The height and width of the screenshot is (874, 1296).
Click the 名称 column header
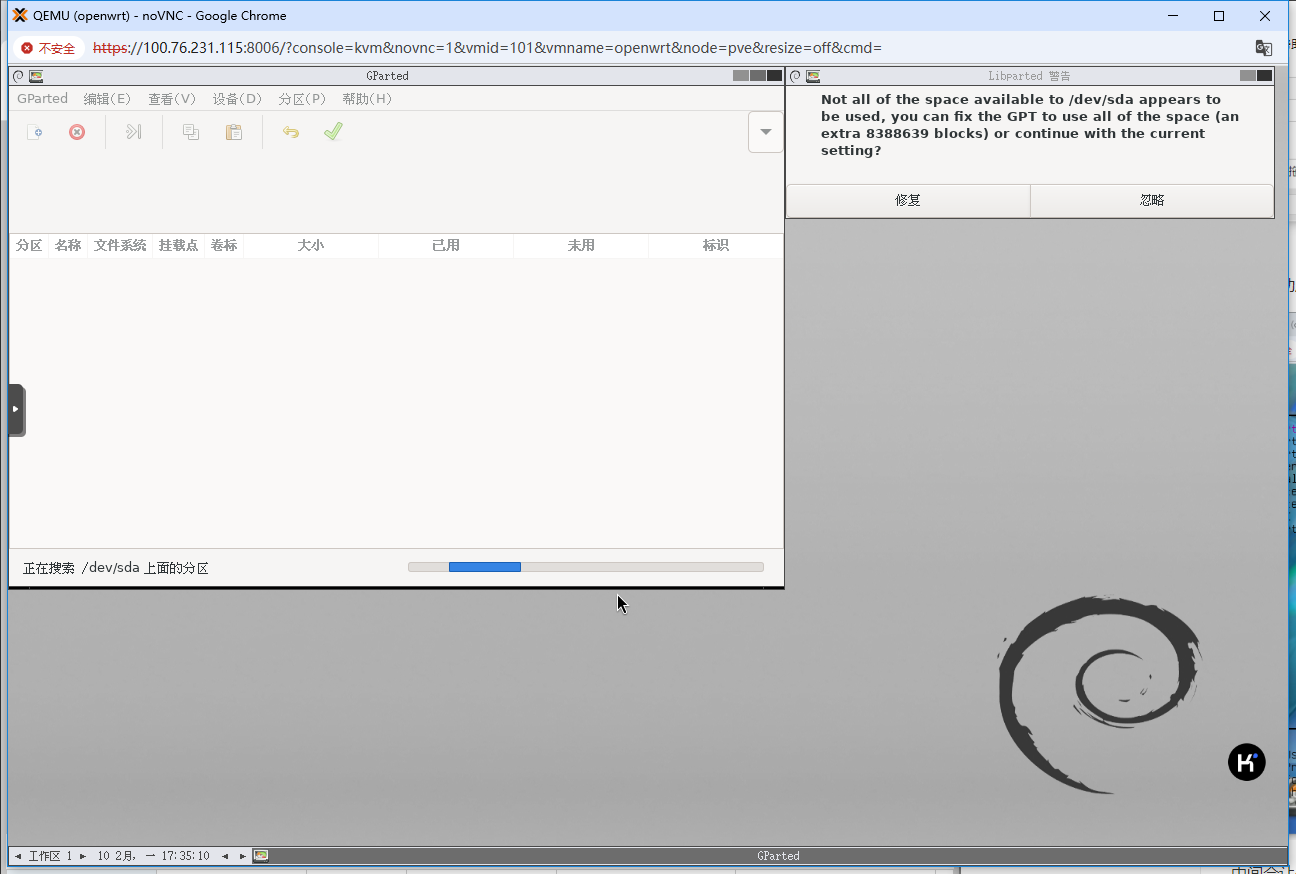point(68,245)
